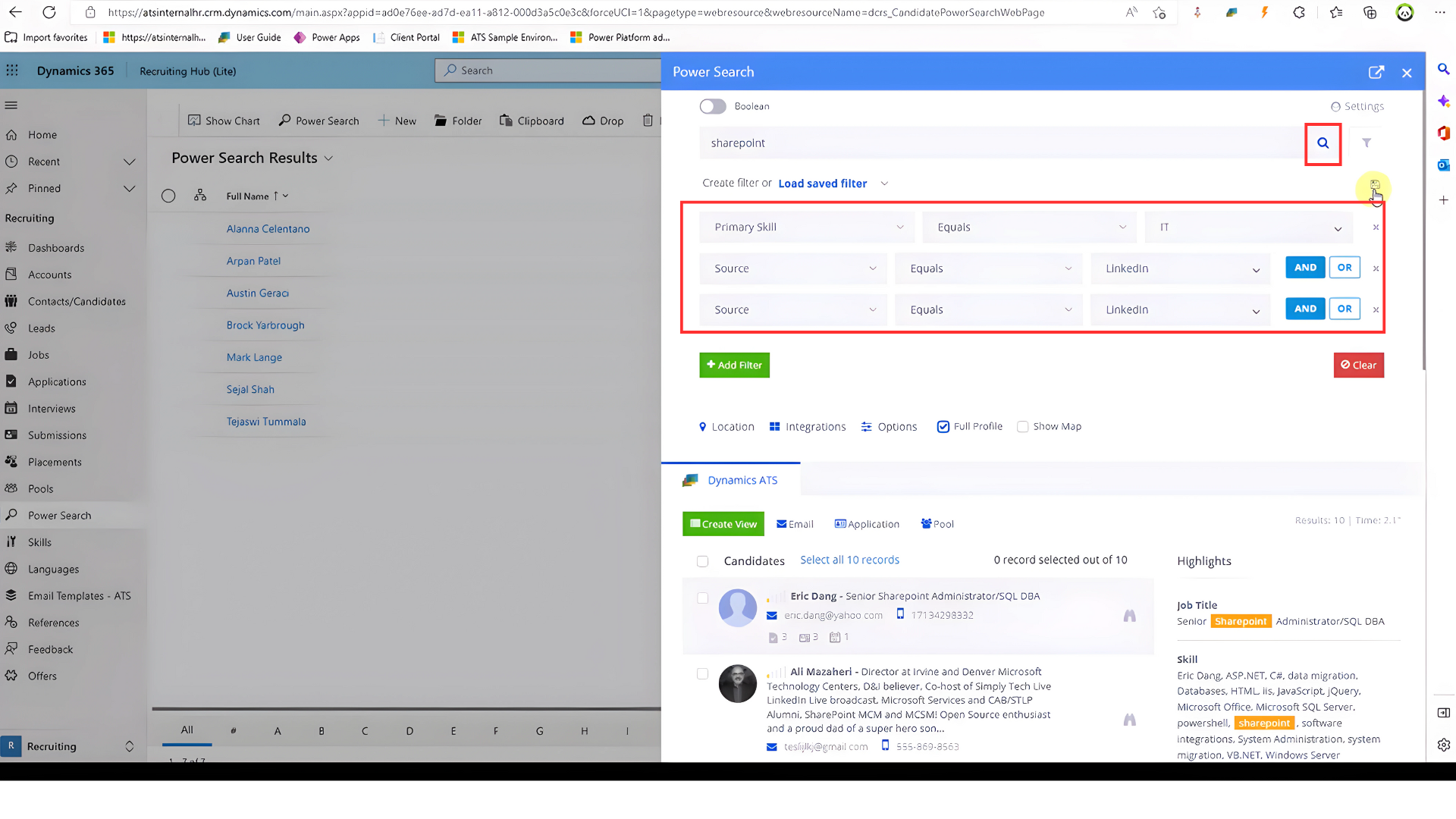Open Alanna Celentano record
Screen dimensions: 1456x819
(x=268, y=229)
